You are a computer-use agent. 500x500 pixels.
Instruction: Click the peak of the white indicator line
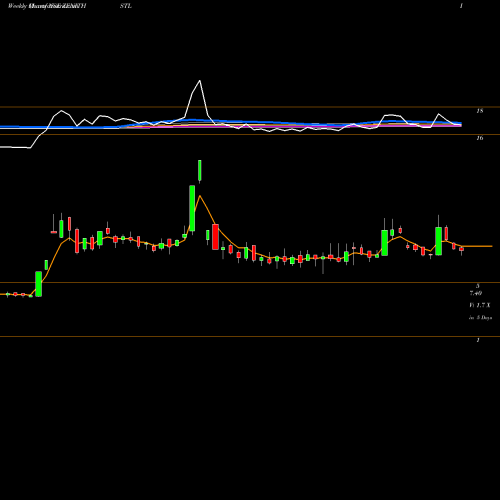[200, 81]
